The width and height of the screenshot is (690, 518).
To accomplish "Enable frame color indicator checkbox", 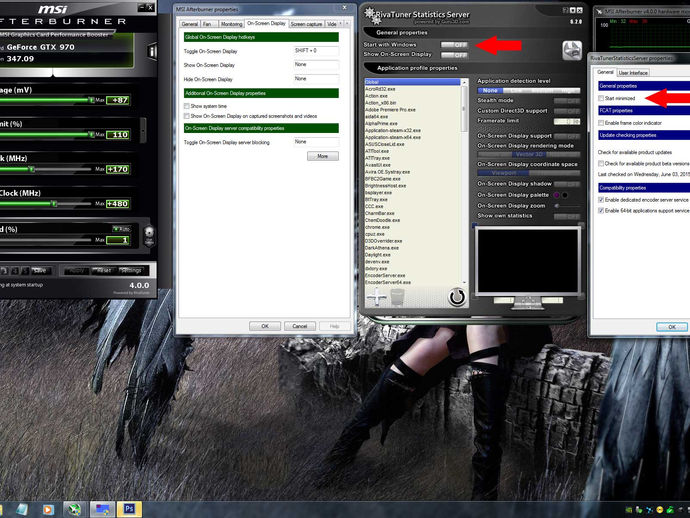I will [601, 123].
